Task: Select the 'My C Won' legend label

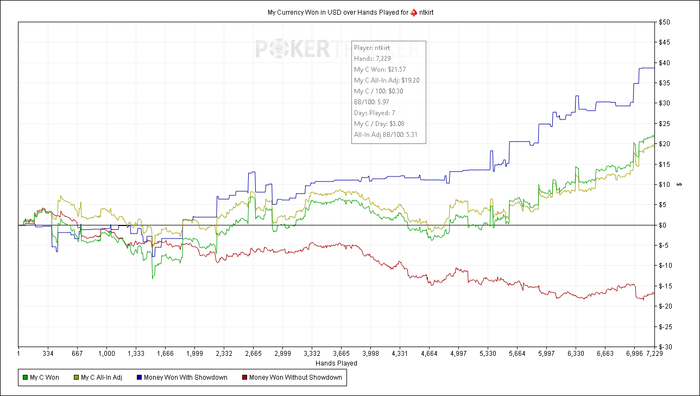Action: click(44, 378)
